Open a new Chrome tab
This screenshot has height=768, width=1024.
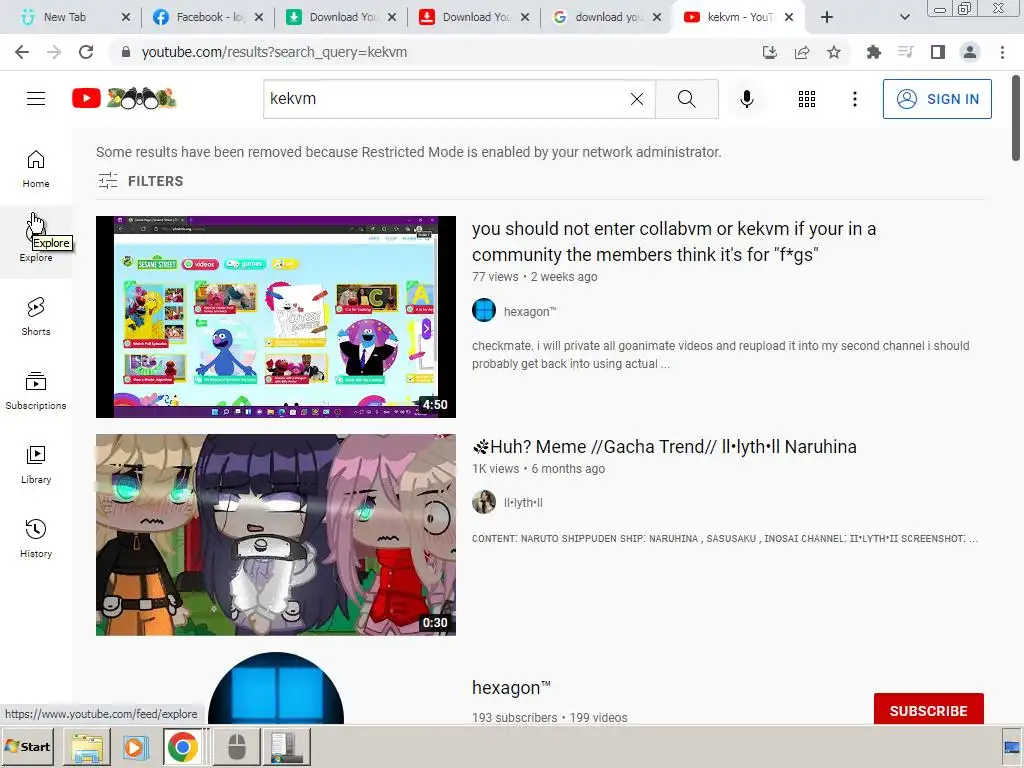pos(827,17)
